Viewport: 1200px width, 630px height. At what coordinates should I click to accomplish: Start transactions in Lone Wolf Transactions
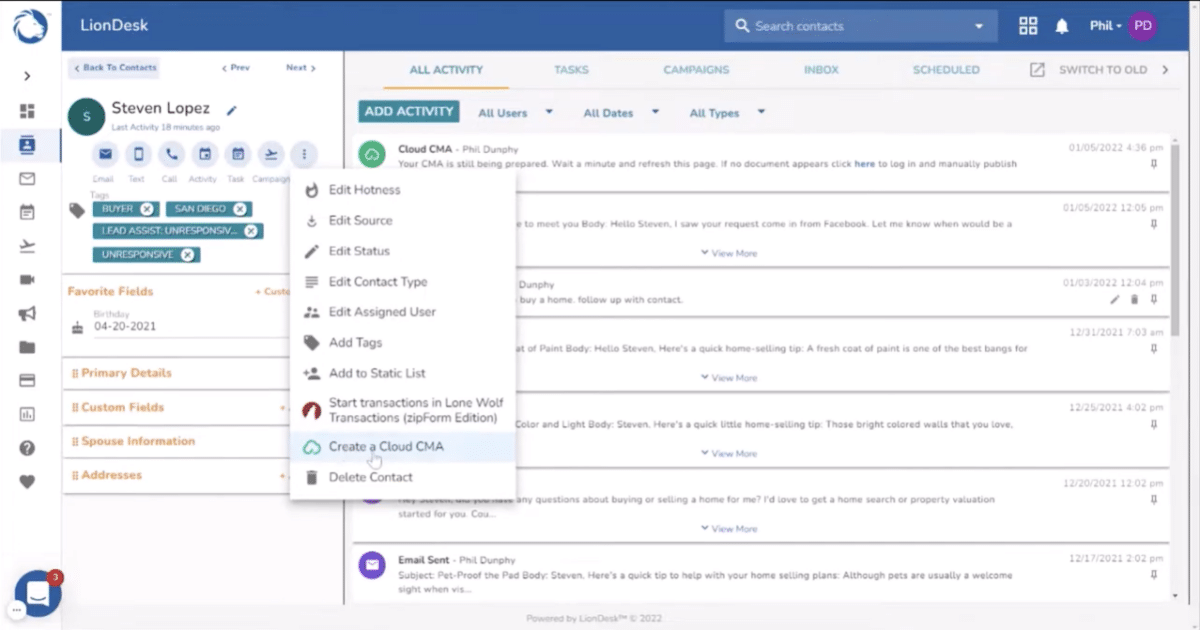(402, 410)
